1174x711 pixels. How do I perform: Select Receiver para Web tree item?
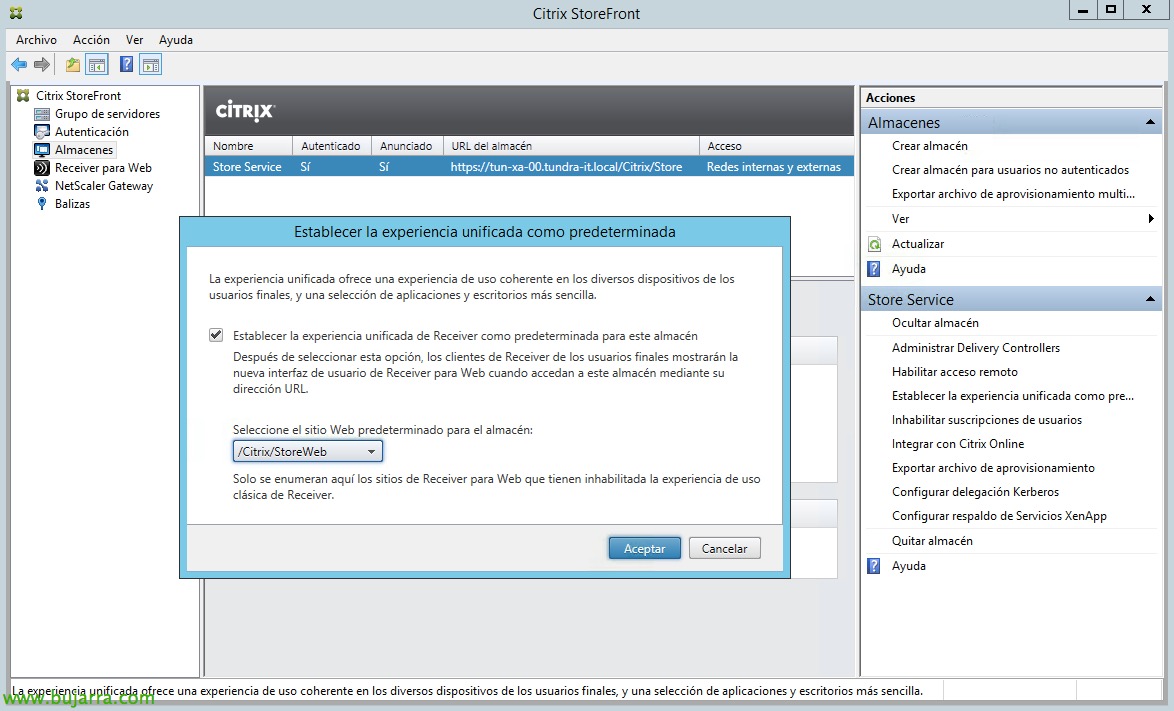pos(103,168)
